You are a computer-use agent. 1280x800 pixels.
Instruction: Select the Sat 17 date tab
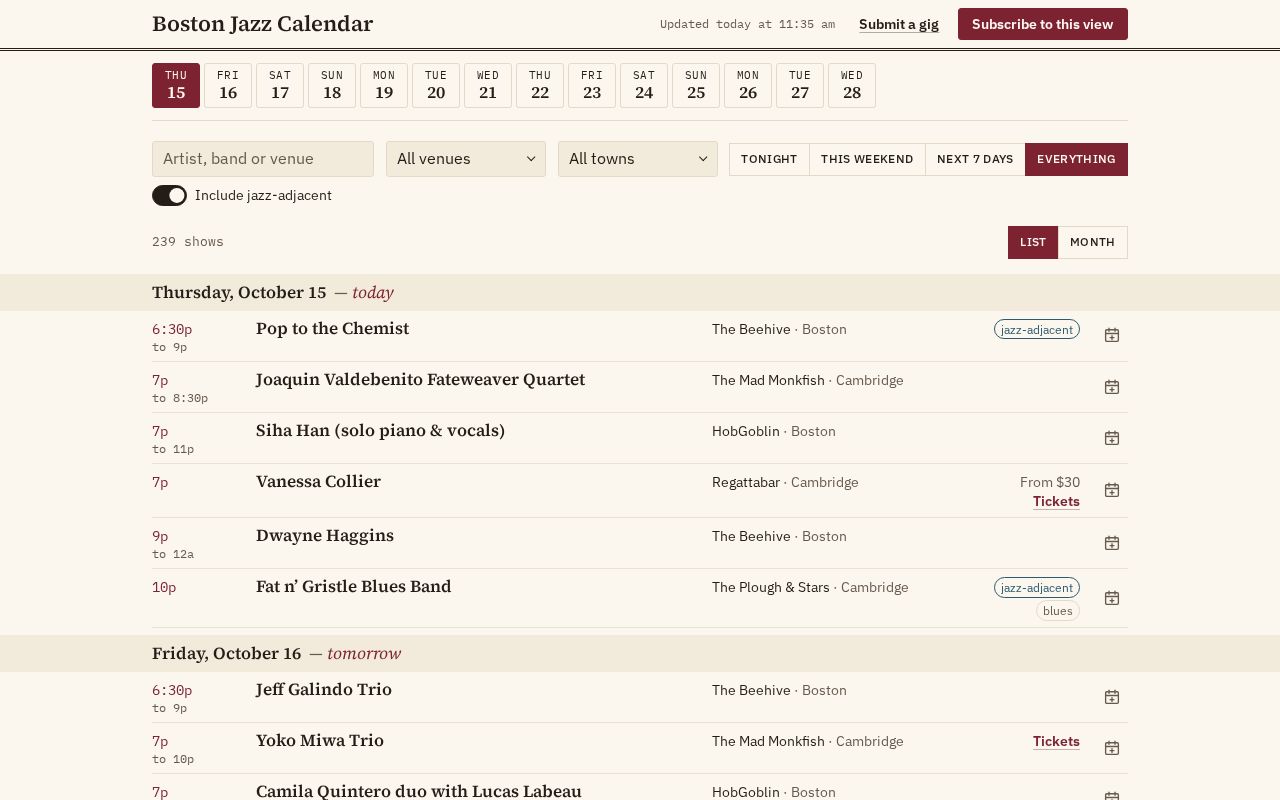pyautogui.click(x=280, y=85)
